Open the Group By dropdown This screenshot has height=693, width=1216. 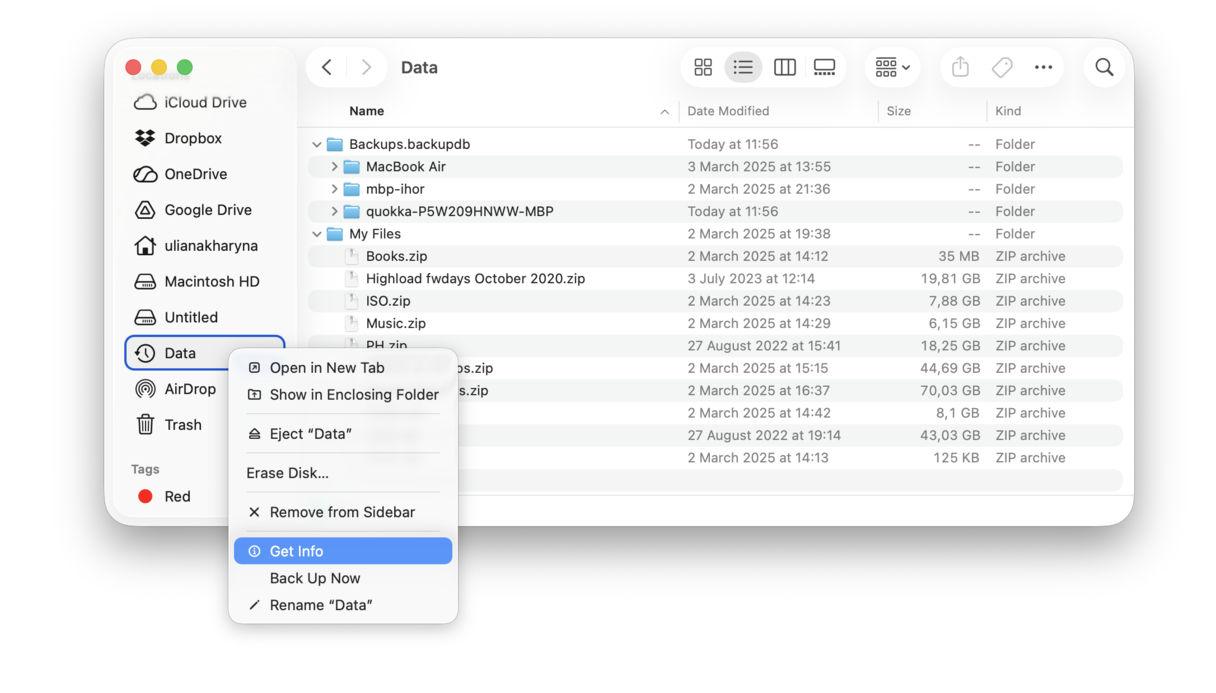(x=891, y=67)
